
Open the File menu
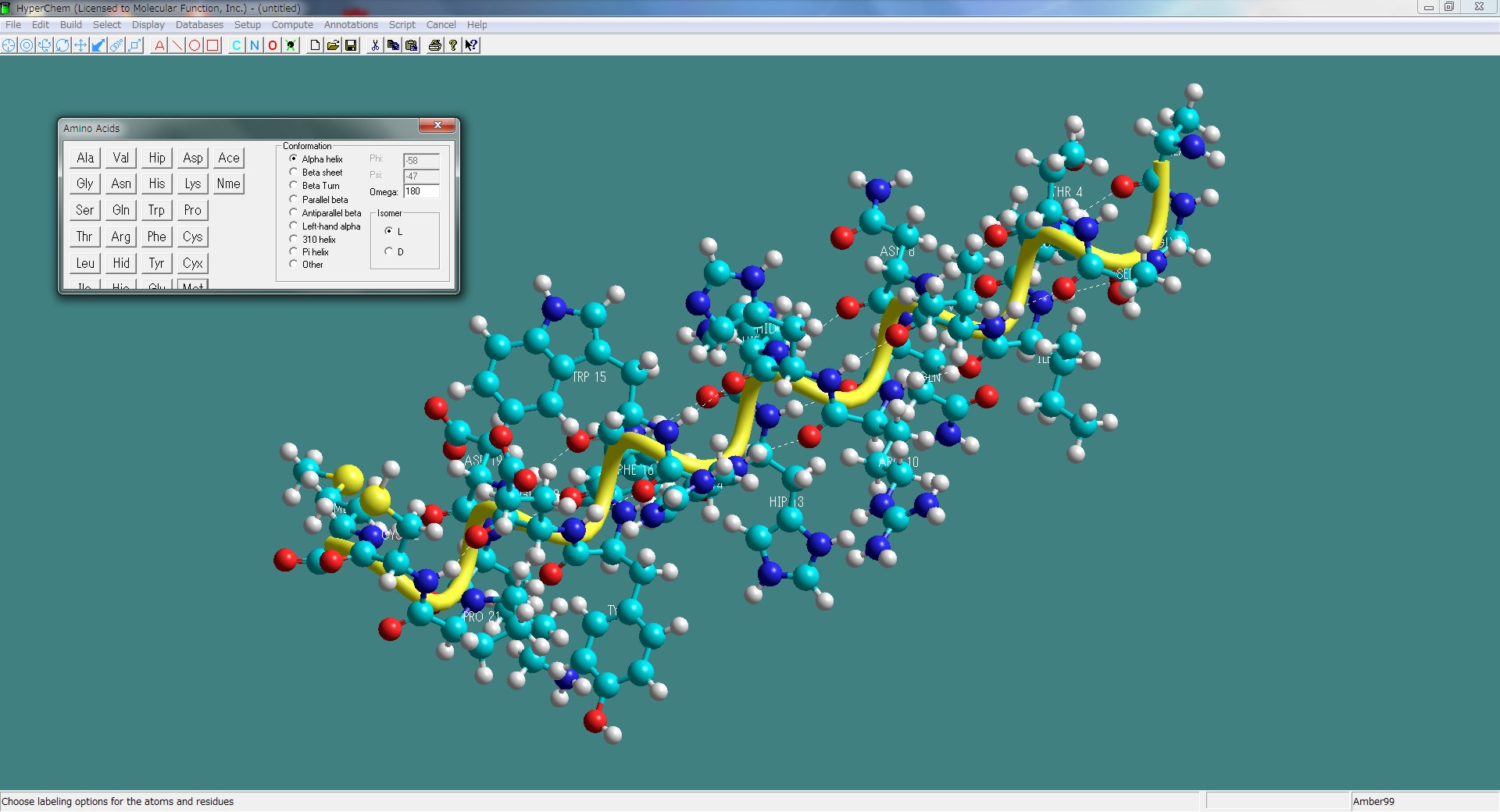pos(13,25)
